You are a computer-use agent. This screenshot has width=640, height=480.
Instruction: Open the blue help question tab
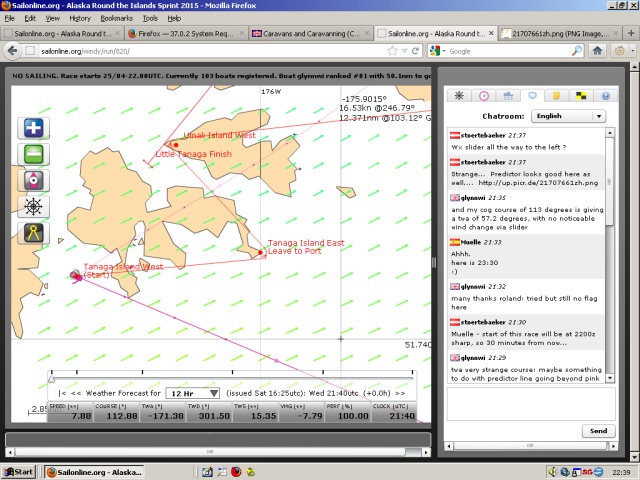tap(605, 96)
